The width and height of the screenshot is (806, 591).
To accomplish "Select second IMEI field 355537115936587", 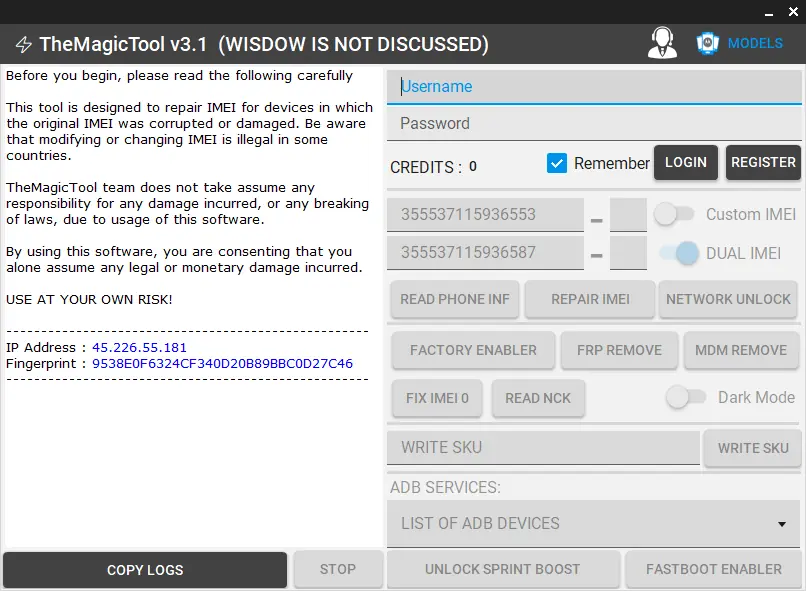I will [485, 252].
